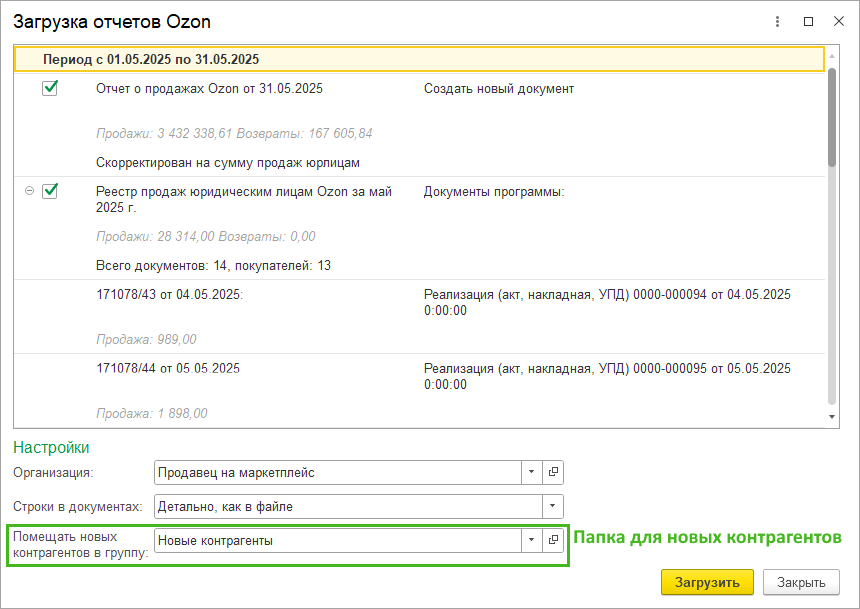The width and height of the screenshot is (860, 609).
Task: Collapse the Реестр продаж юридическим лицам group
Action: pos(30,191)
